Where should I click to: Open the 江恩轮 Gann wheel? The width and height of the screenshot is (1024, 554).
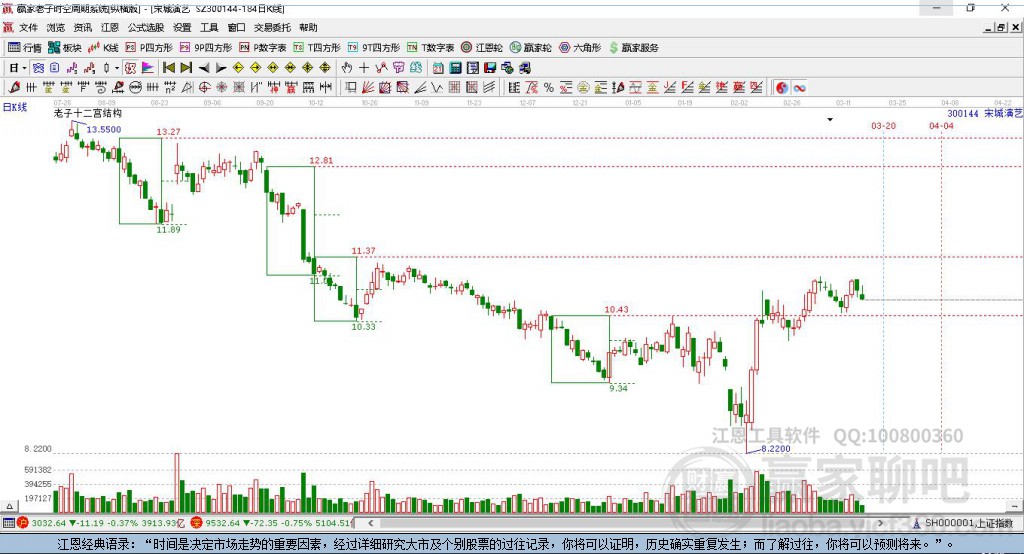(x=482, y=48)
